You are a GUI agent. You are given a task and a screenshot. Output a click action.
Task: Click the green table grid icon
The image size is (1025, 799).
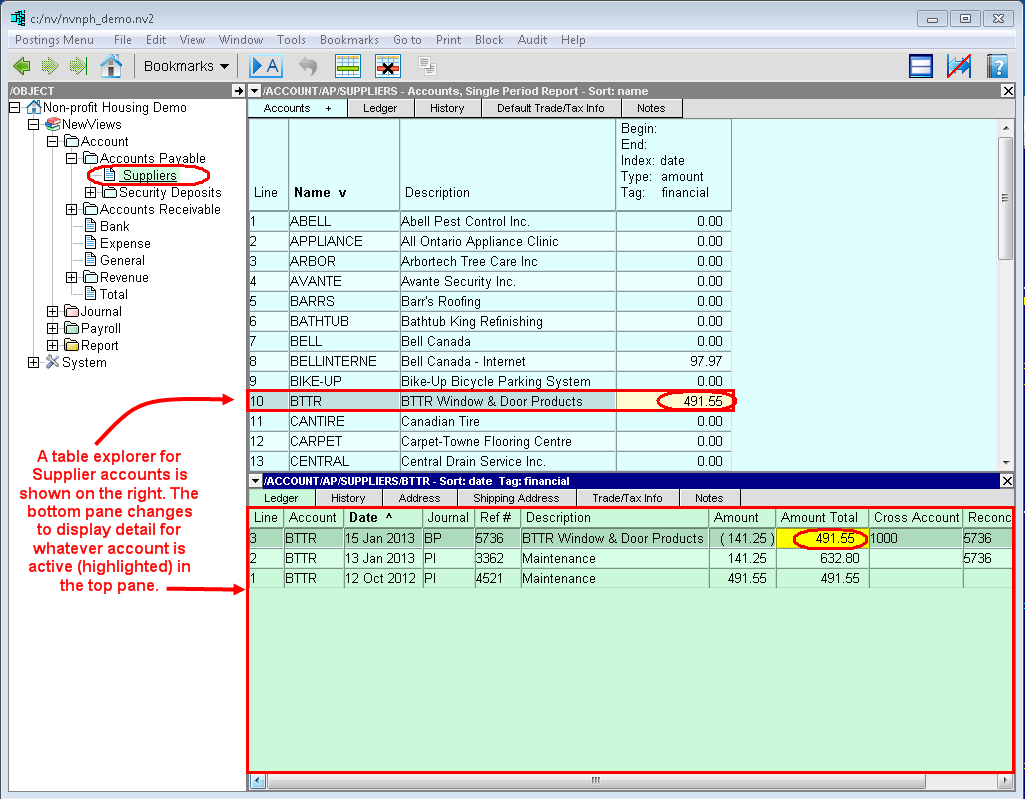click(348, 66)
